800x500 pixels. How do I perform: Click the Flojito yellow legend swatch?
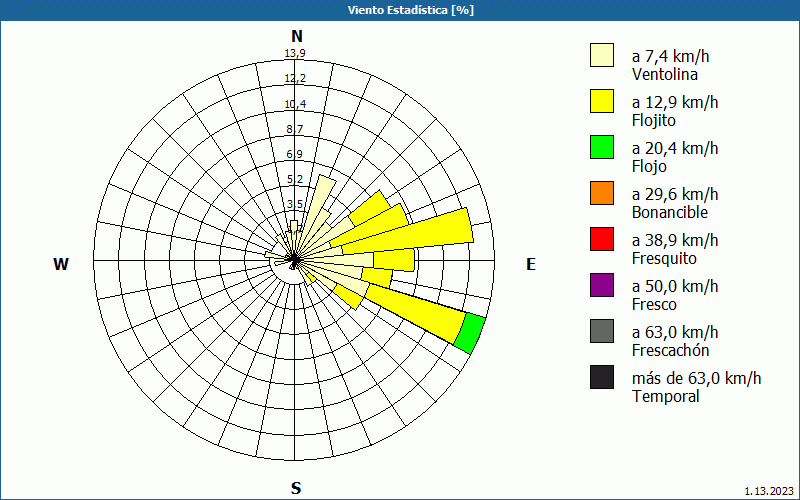602,101
